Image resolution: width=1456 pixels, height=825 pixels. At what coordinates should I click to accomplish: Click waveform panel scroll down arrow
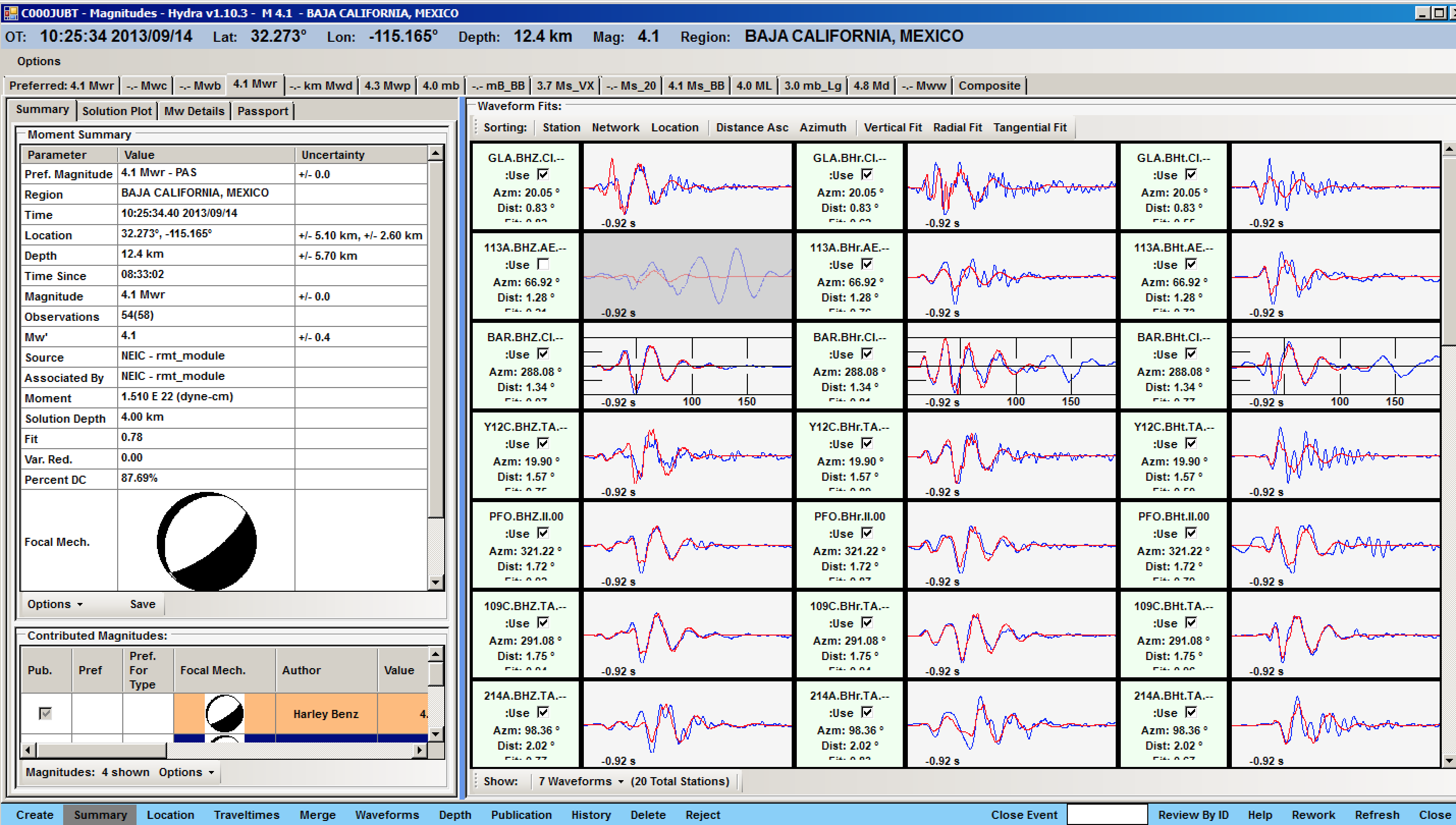[1449, 760]
